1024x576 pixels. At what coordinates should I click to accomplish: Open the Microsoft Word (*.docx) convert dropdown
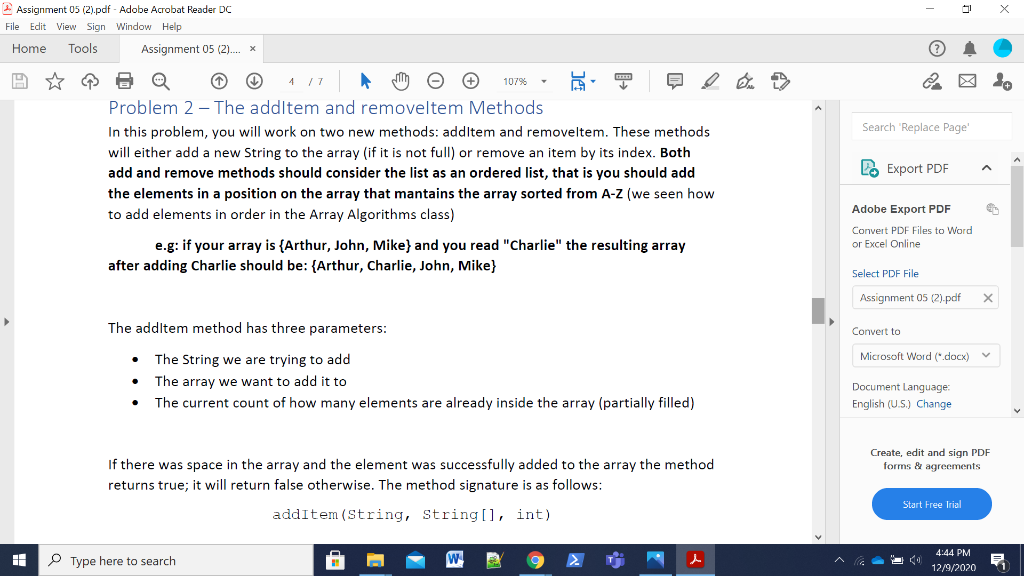[925, 355]
